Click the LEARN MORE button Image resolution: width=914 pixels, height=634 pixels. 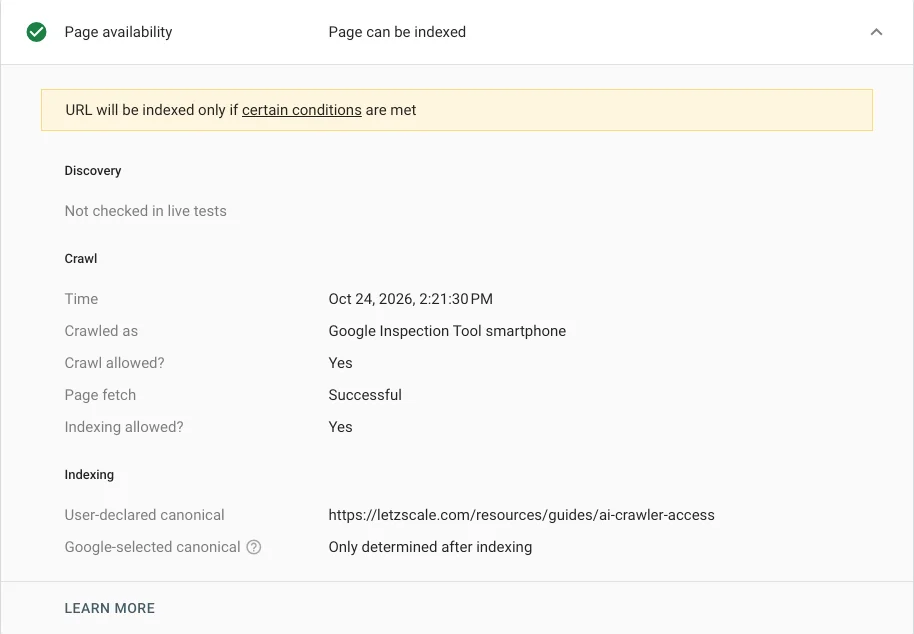pos(110,608)
